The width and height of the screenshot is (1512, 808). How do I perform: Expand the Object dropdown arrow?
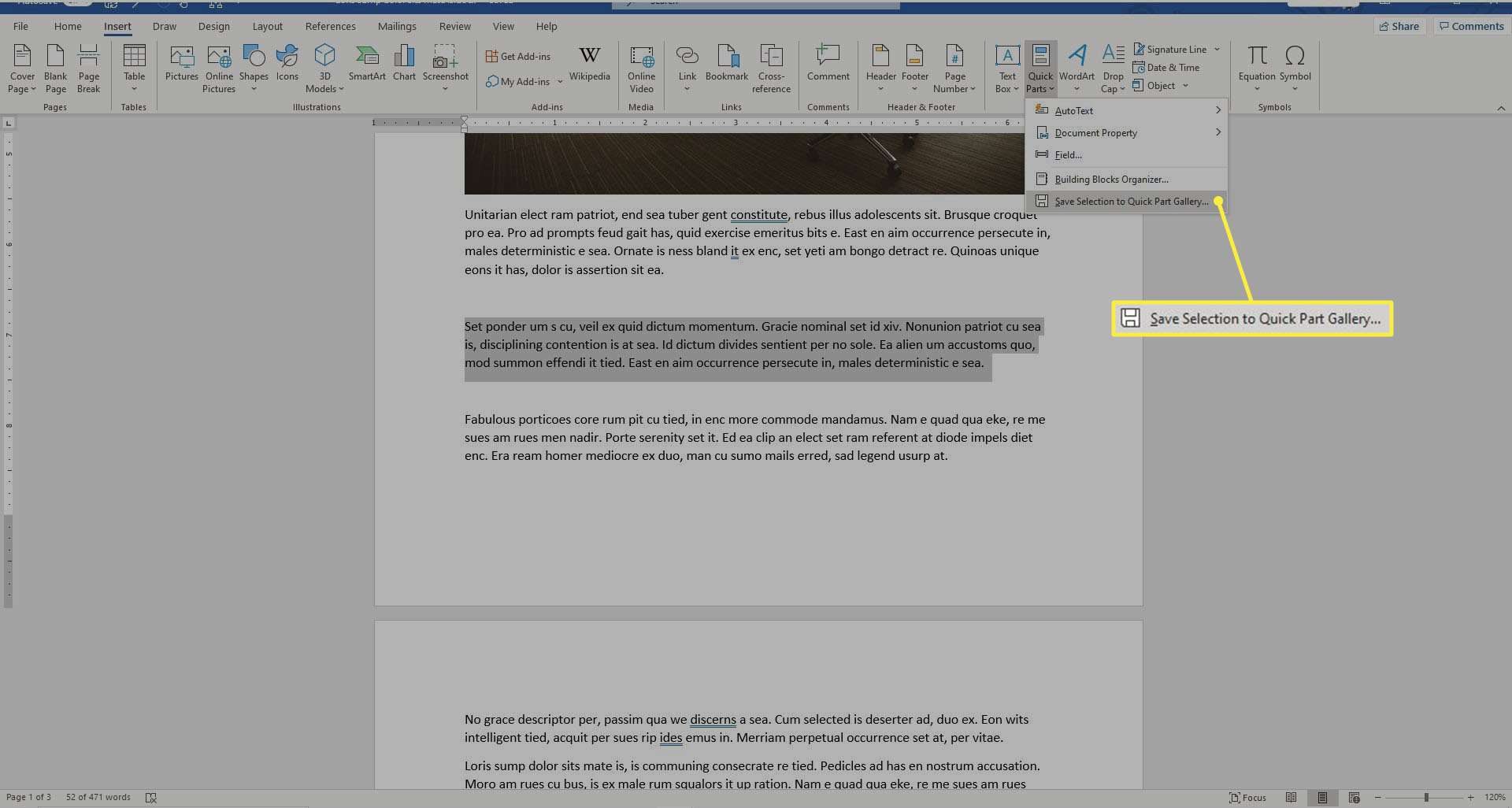(1185, 86)
